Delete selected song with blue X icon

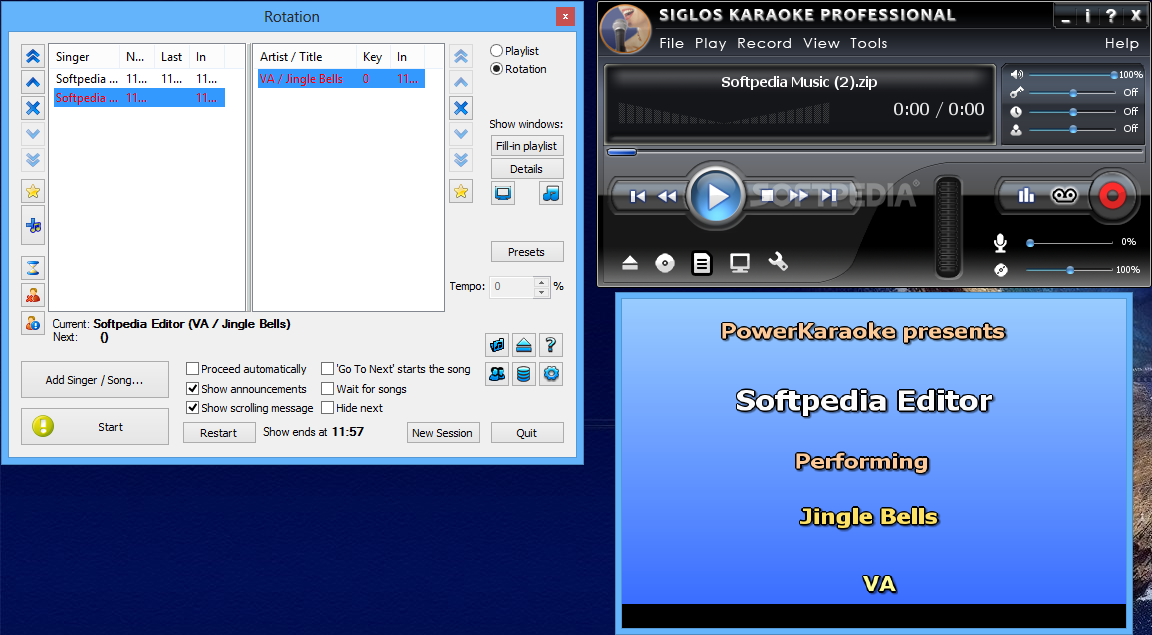pyautogui.click(x=461, y=108)
